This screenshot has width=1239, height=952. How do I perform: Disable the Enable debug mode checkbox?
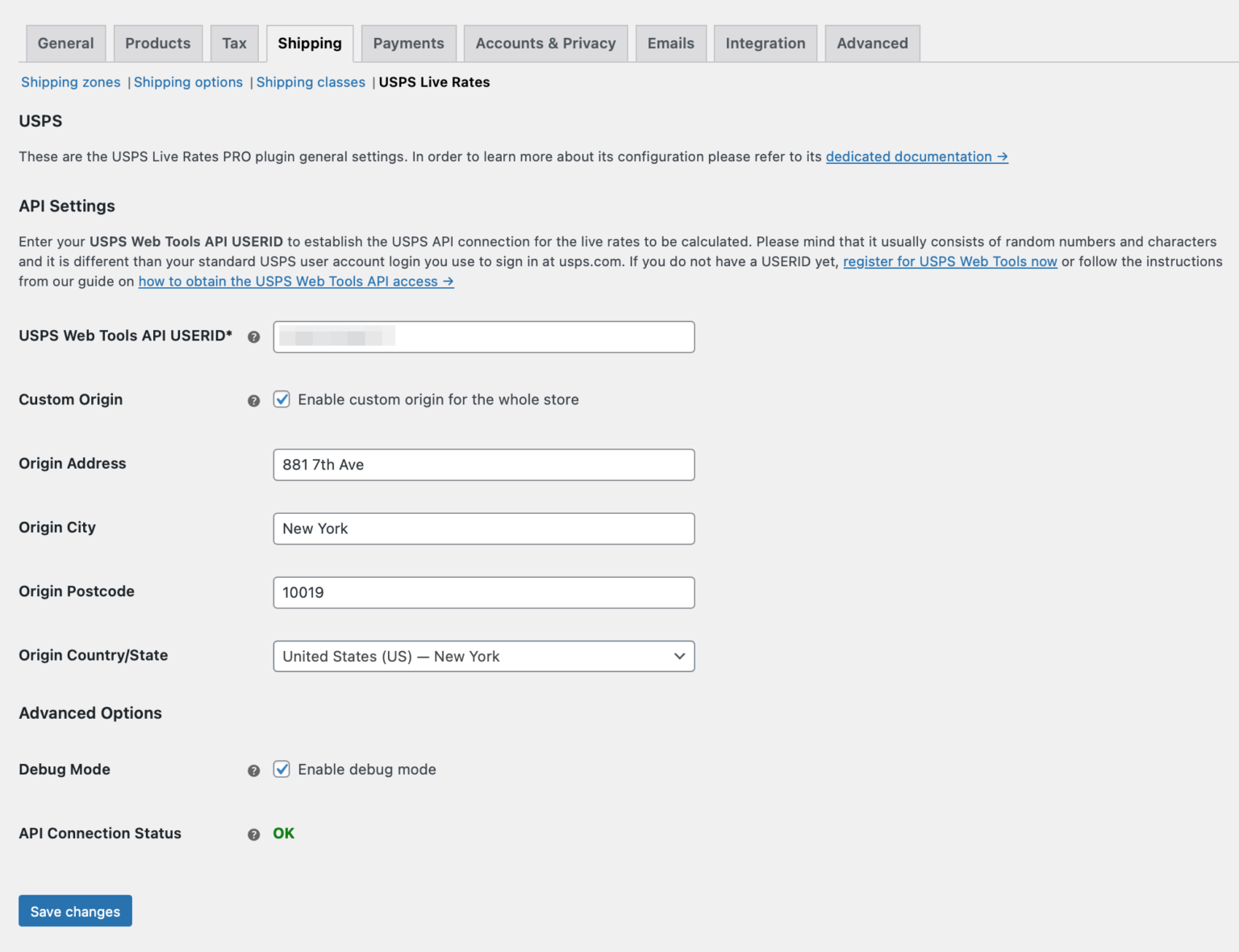point(282,770)
